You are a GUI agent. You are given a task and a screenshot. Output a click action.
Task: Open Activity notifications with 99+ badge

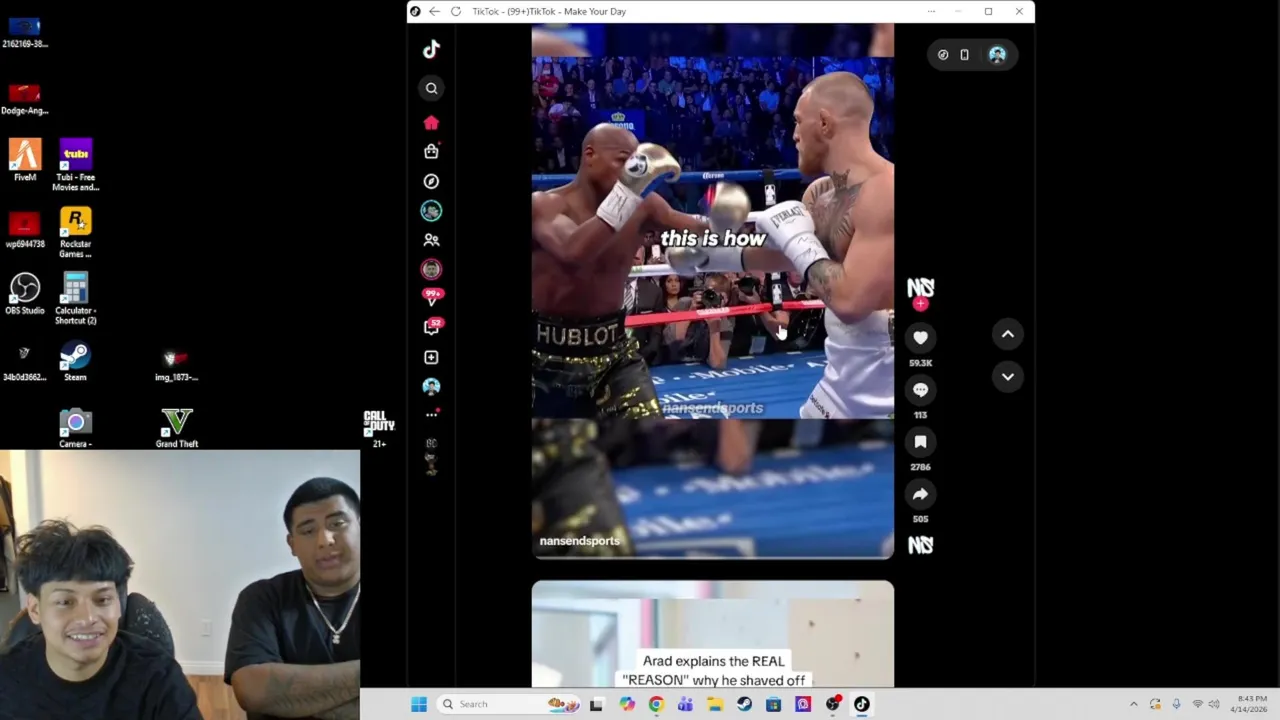432,297
